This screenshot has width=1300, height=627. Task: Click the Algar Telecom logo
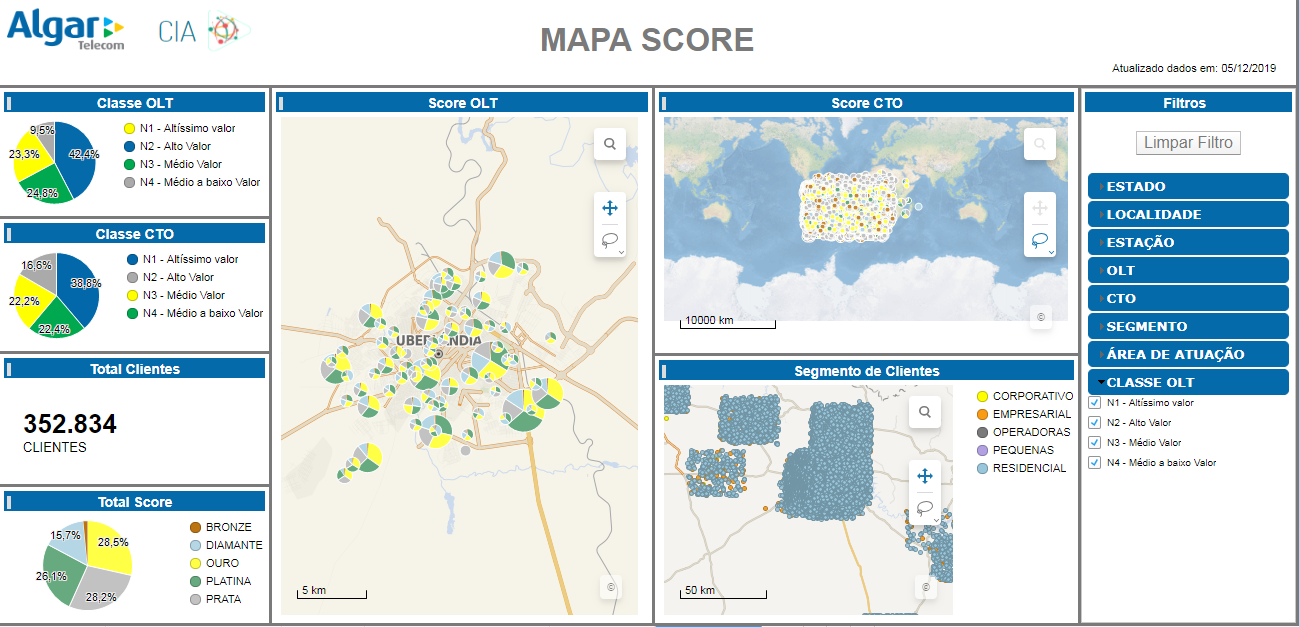pyautogui.click(x=66, y=28)
